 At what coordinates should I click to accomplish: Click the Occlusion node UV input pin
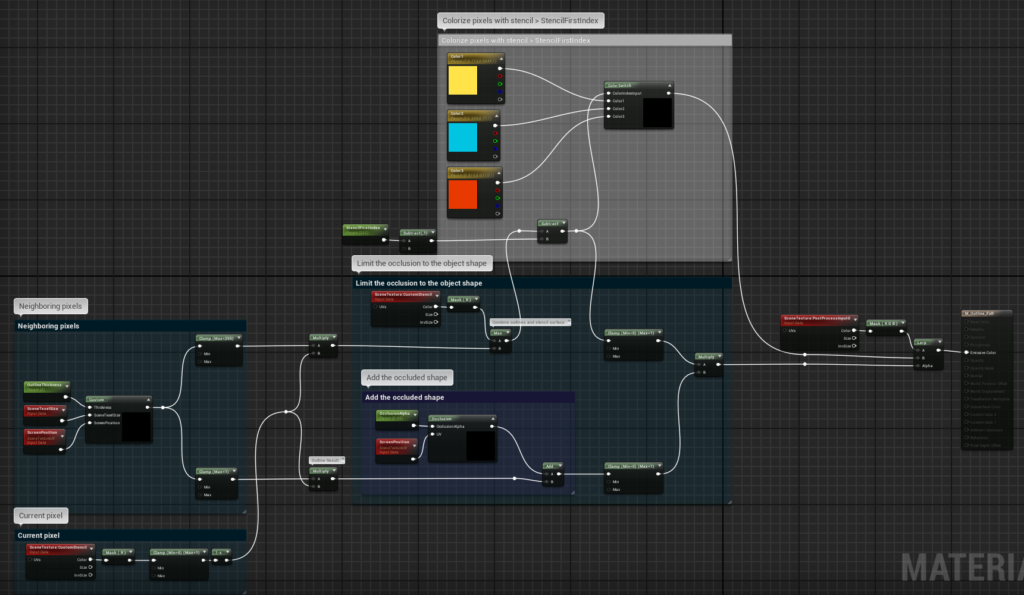point(432,434)
